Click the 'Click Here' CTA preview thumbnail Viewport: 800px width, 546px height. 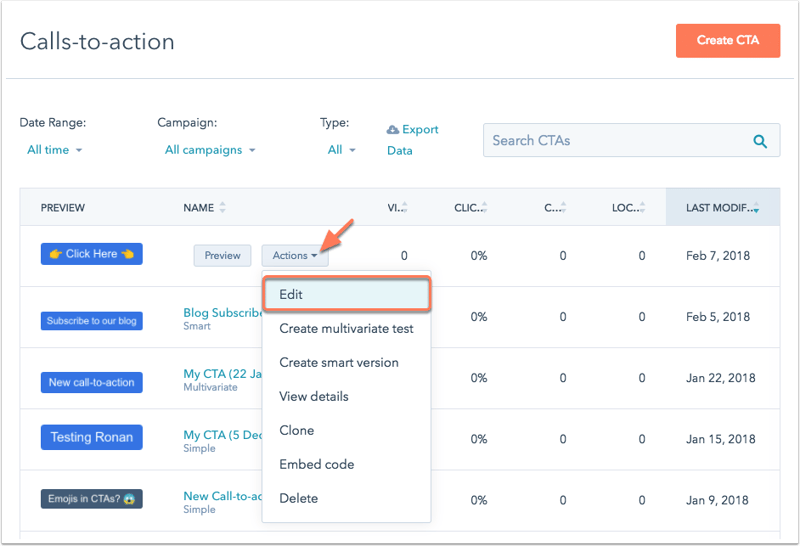(92, 254)
